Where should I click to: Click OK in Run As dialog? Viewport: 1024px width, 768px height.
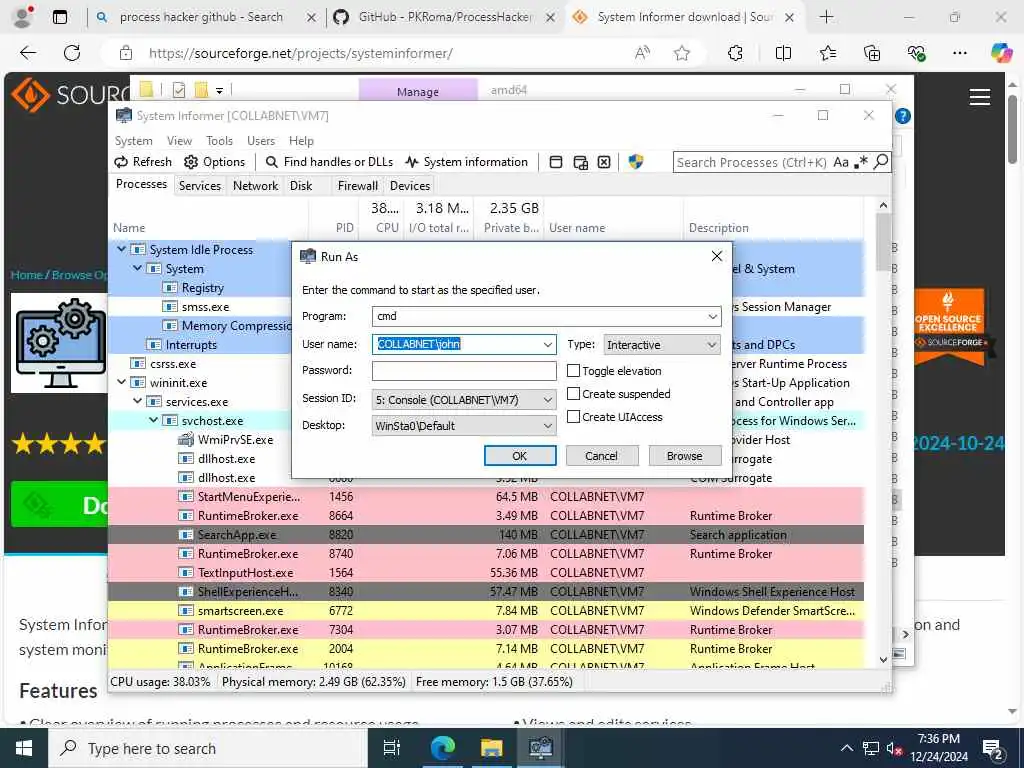[520, 456]
